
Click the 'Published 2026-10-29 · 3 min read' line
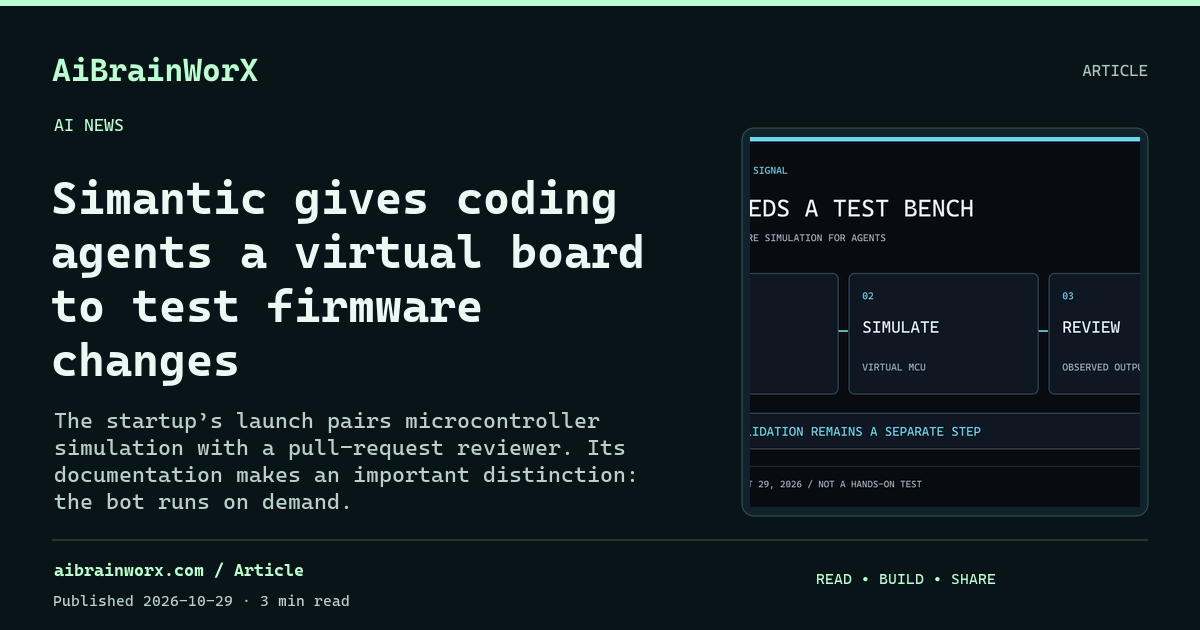click(201, 601)
